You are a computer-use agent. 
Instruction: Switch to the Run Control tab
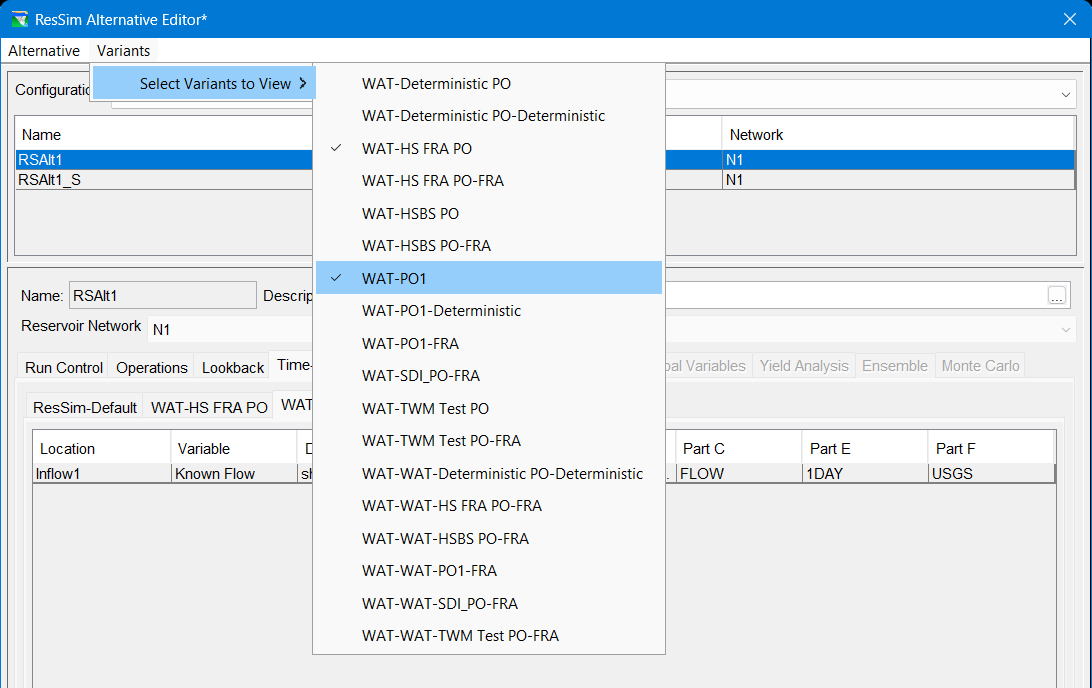coord(64,367)
